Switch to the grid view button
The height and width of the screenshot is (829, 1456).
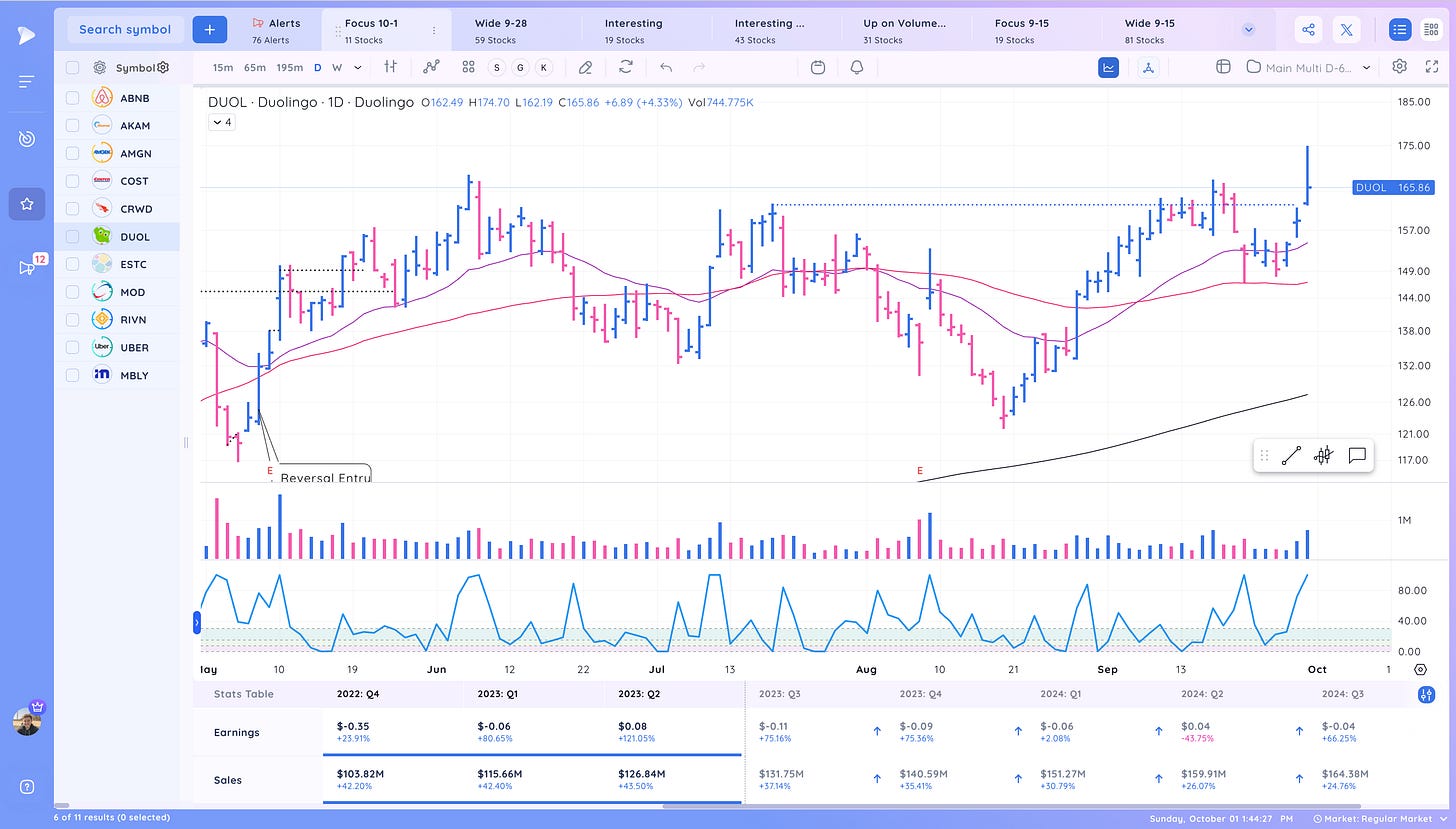(x=1431, y=30)
